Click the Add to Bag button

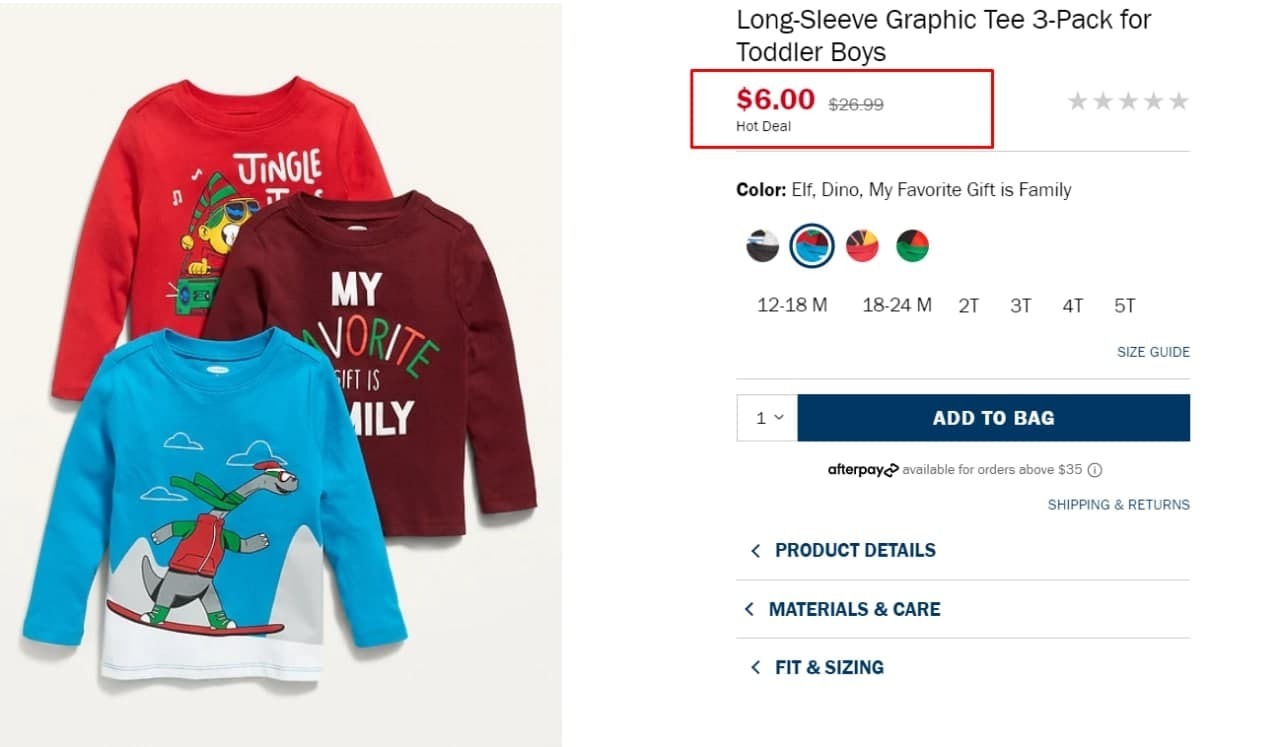(x=993, y=418)
